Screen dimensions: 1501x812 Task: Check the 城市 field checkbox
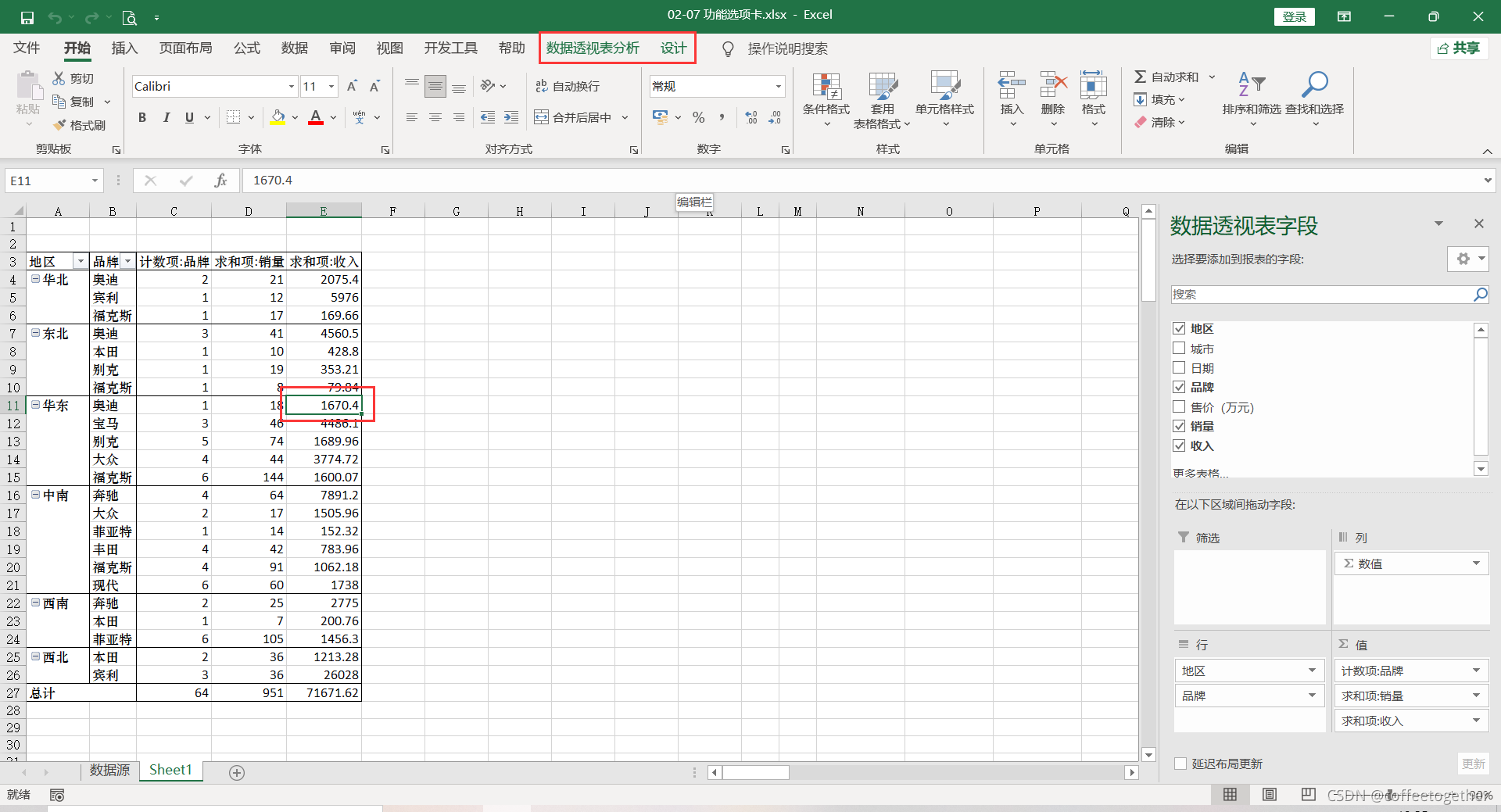[1179, 349]
